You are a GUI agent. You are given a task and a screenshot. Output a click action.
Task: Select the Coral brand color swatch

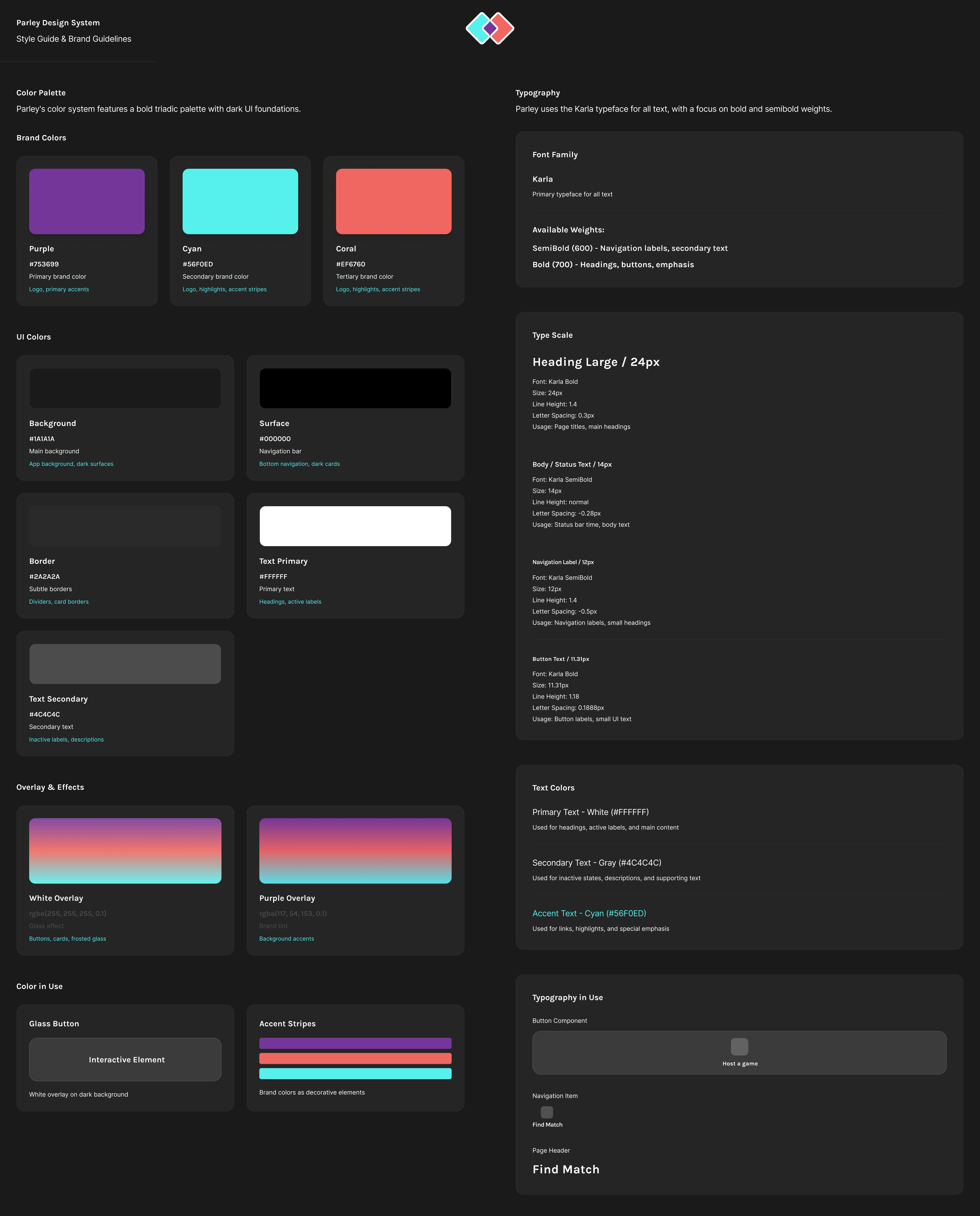394,201
